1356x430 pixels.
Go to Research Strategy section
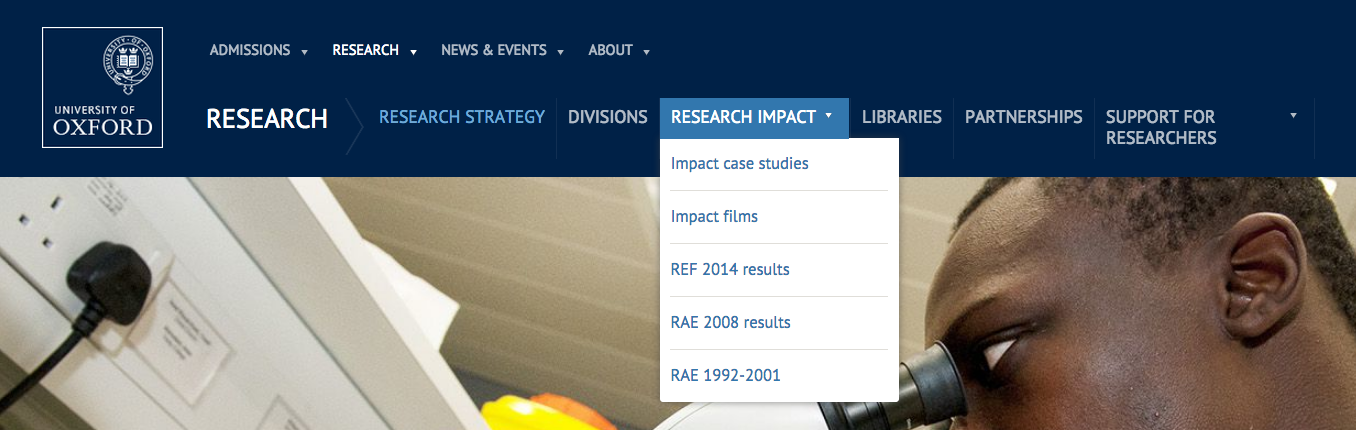coord(462,117)
